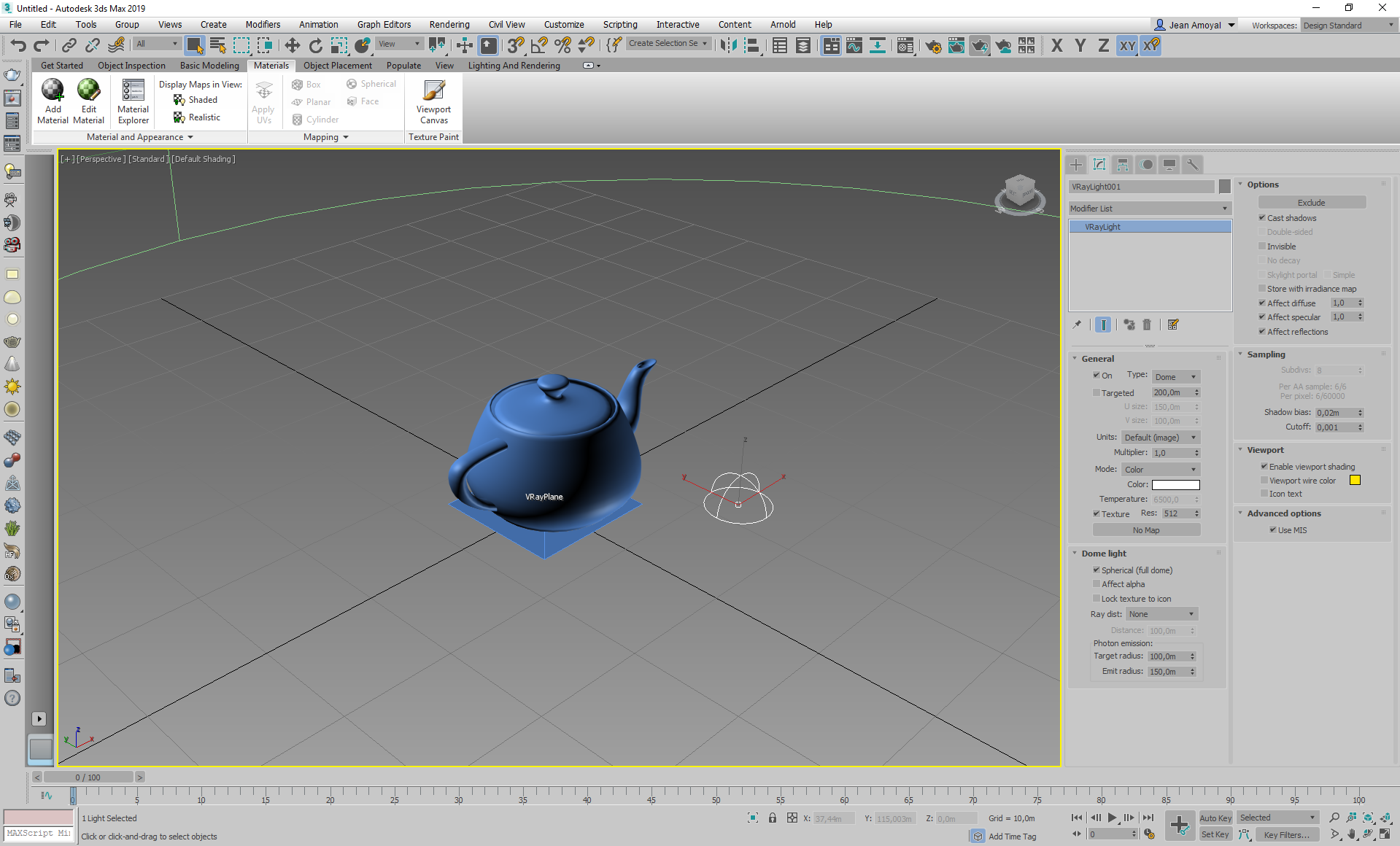Enable the Invisible checkbox

pos(1262,246)
